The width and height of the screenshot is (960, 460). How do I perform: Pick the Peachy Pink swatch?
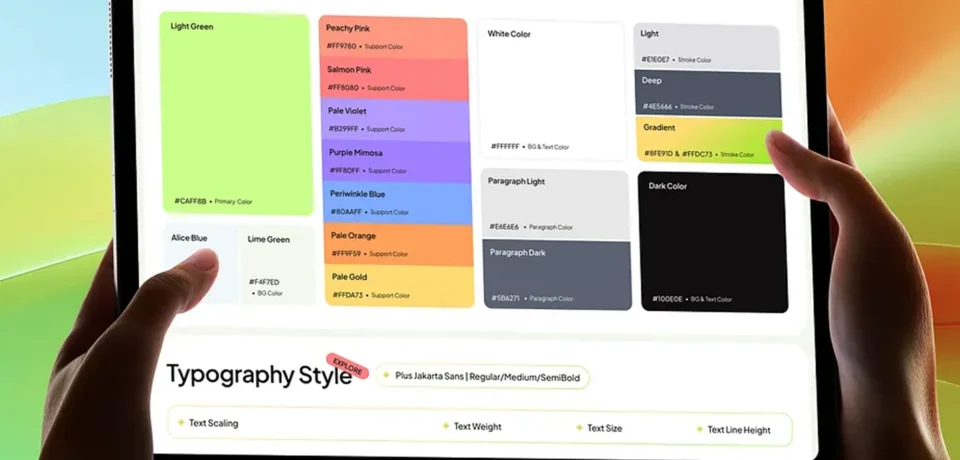click(x=394, y=38)
